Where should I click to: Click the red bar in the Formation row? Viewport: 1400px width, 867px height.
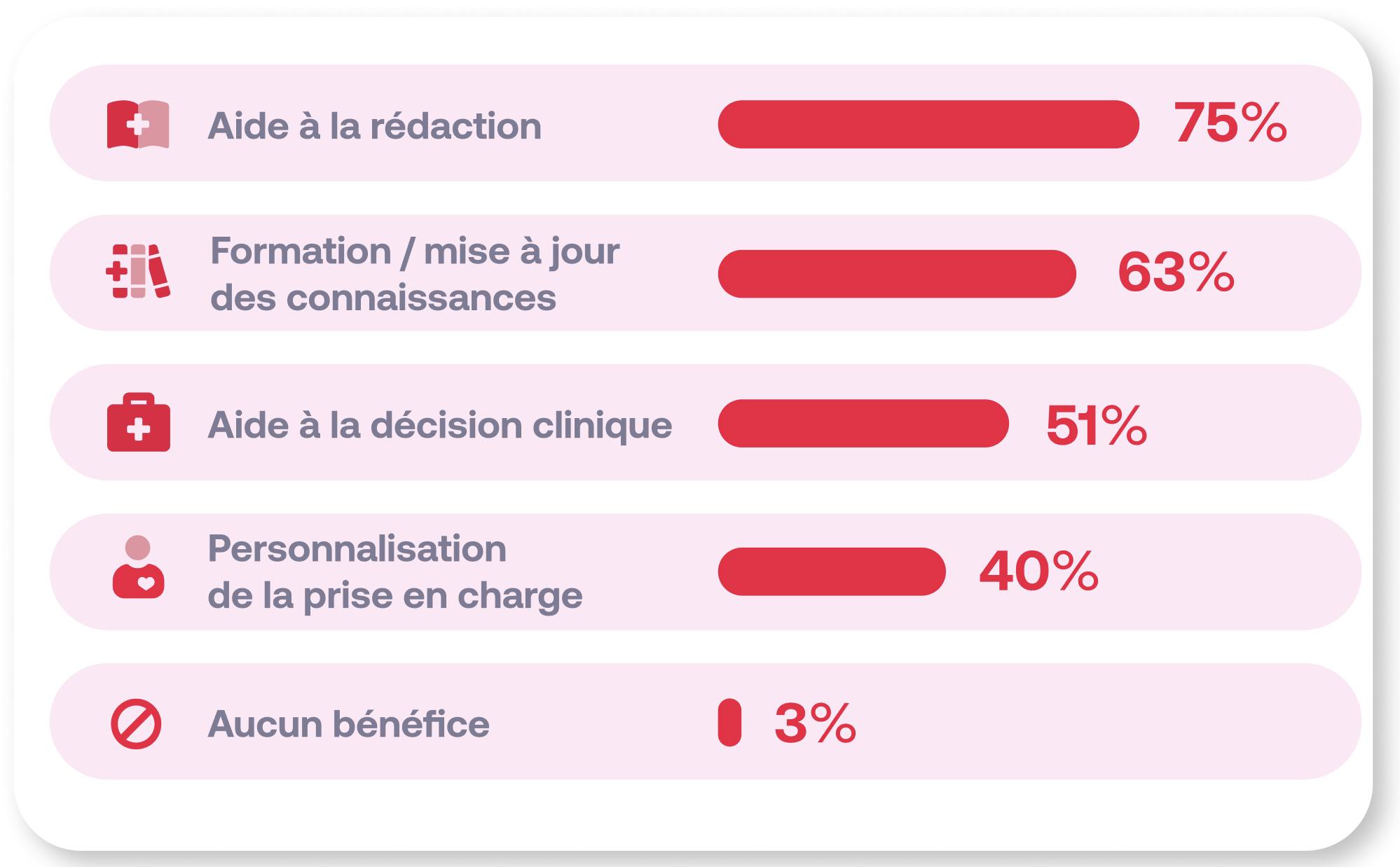(896, 274)
